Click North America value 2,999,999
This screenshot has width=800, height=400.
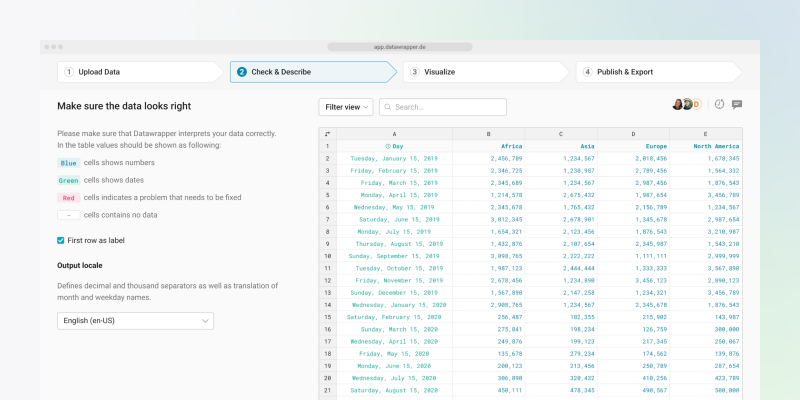(706, 256)
